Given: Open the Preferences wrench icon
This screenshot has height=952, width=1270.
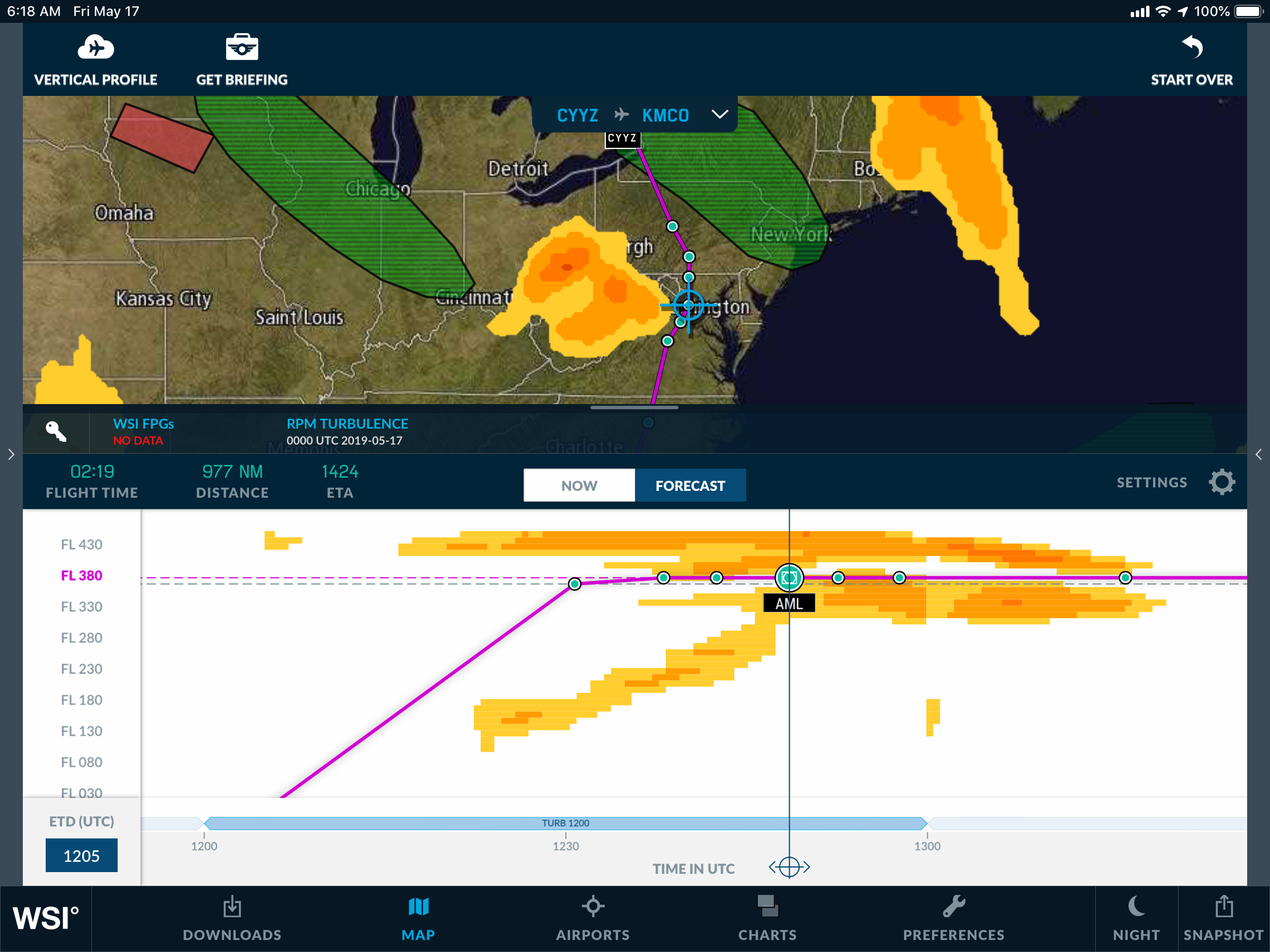Looking at the screenshot, I should coord(953,907).
